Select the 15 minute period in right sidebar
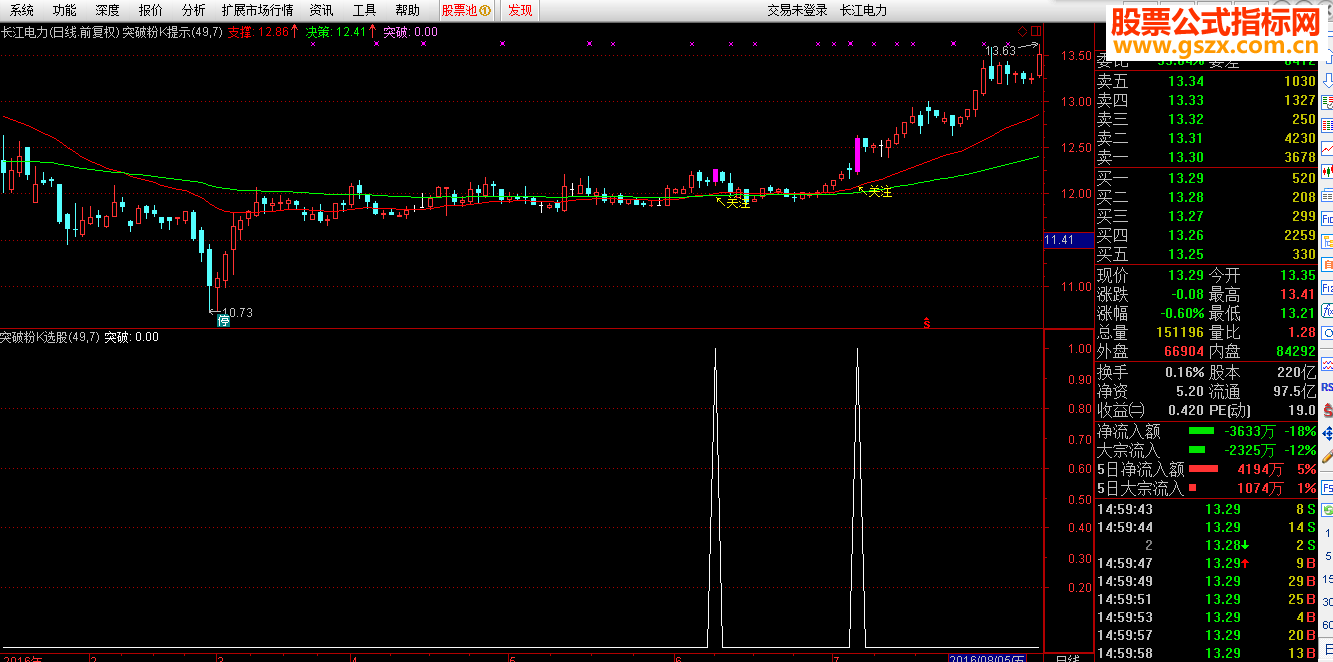 (x=1327, y=580)
